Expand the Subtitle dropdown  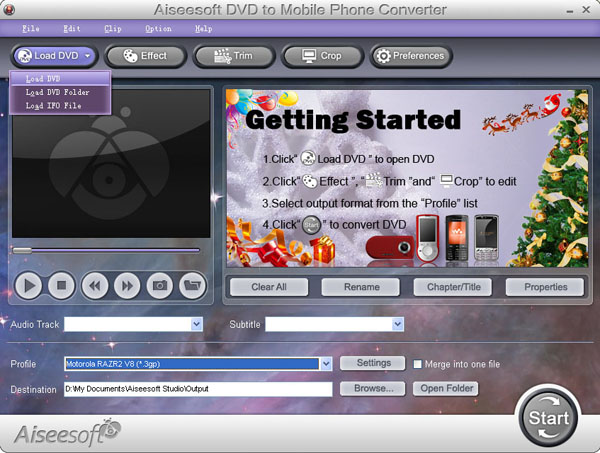point(398,324)
